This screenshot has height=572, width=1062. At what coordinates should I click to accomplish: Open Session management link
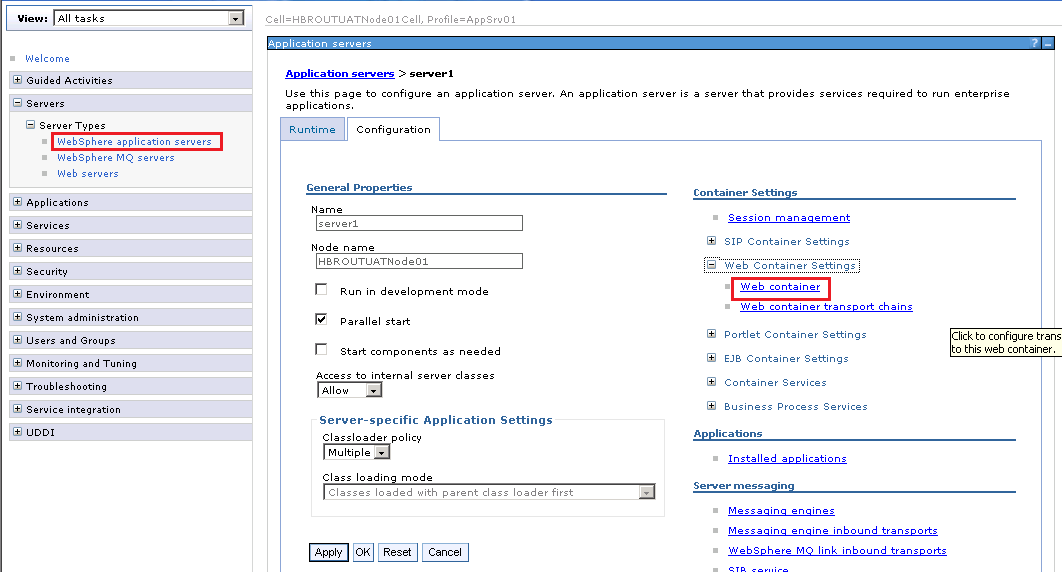pos(789,218)
